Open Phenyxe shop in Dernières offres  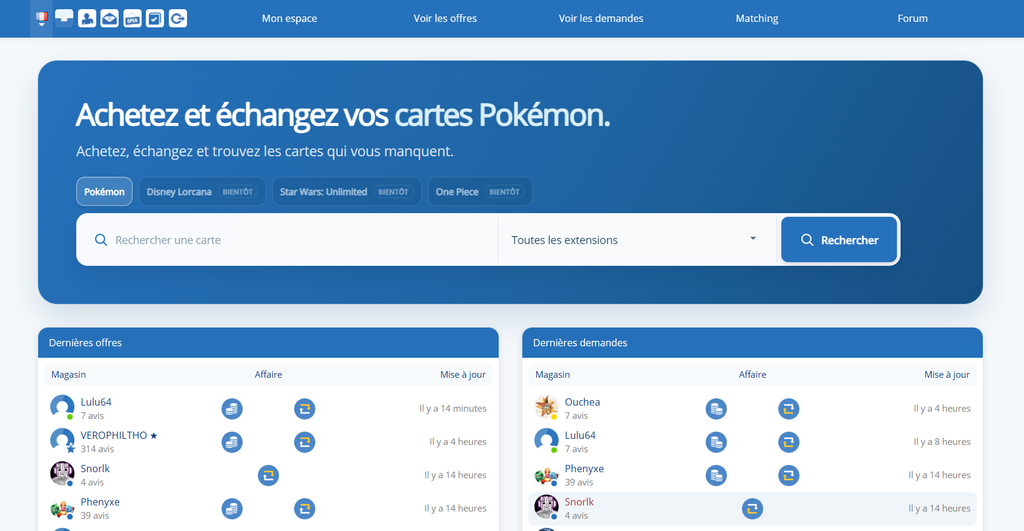[100, 502]
